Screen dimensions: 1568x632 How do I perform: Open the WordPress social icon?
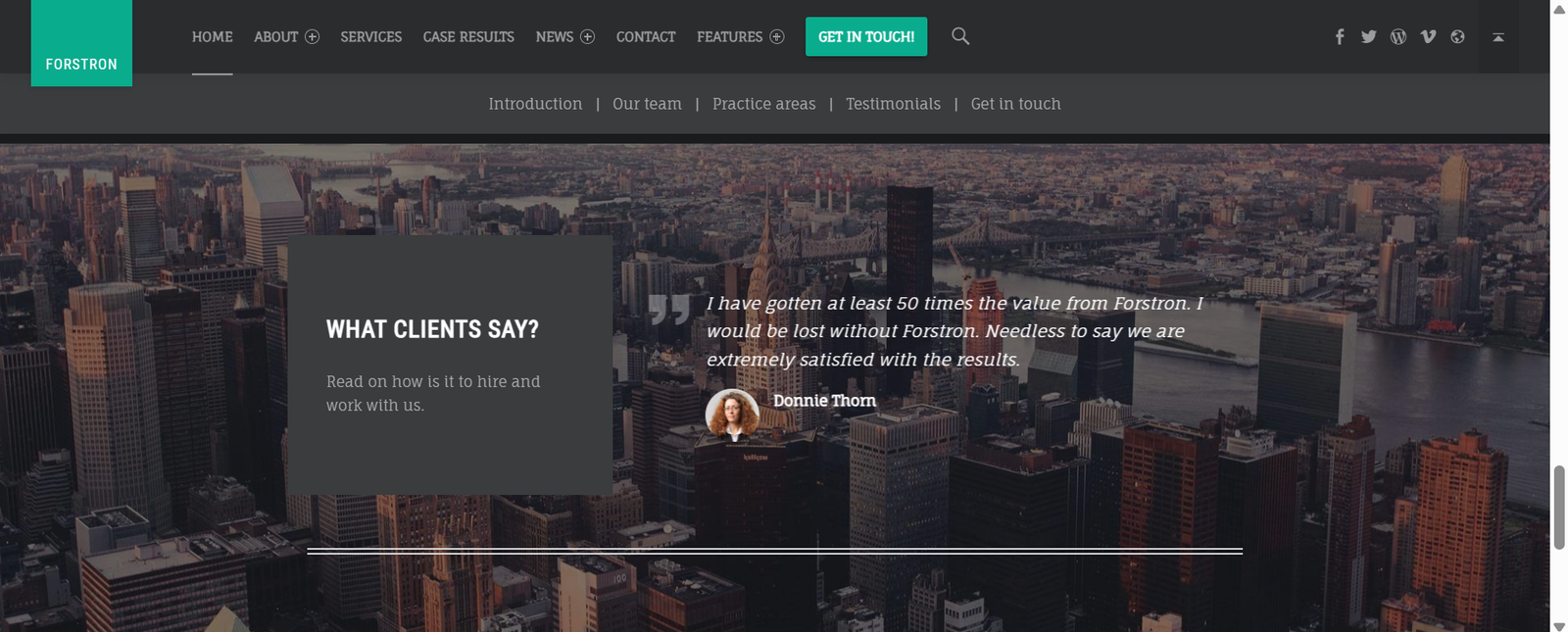point(1398,36)
